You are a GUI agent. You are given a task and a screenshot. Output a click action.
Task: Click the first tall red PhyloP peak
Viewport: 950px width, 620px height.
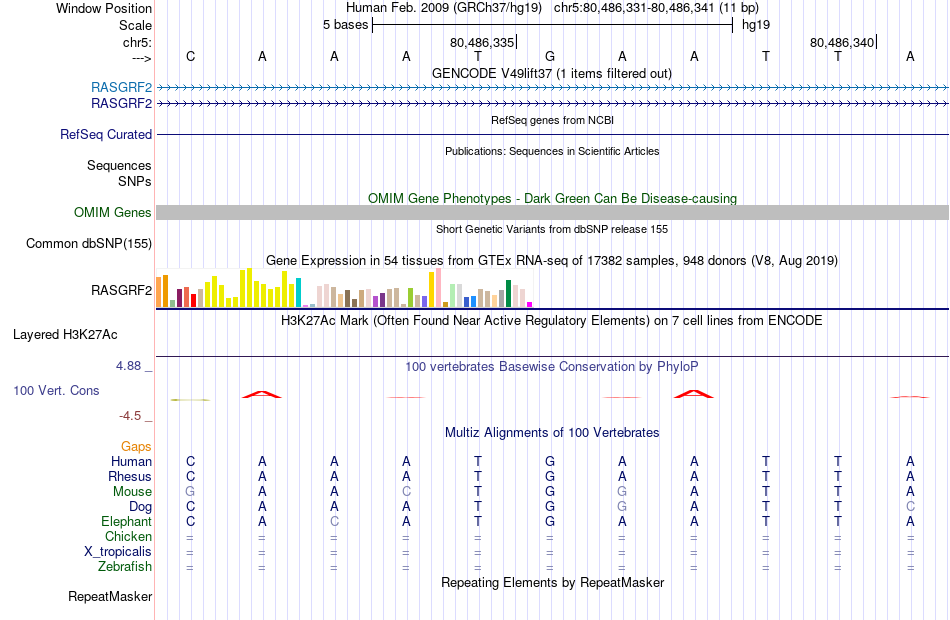pos(262,395)
